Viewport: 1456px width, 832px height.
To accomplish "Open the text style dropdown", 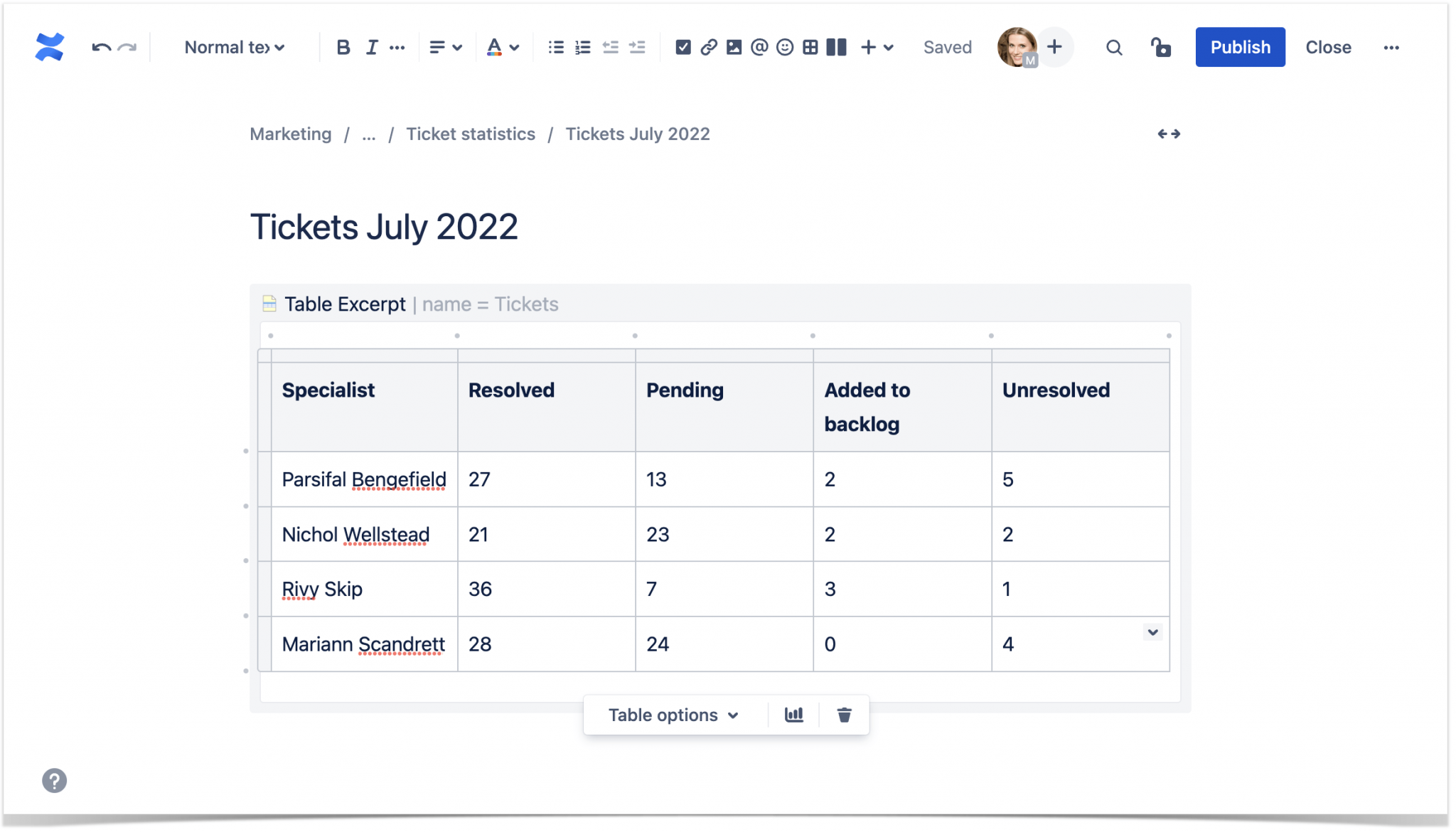I will click(x=232, y=47).
